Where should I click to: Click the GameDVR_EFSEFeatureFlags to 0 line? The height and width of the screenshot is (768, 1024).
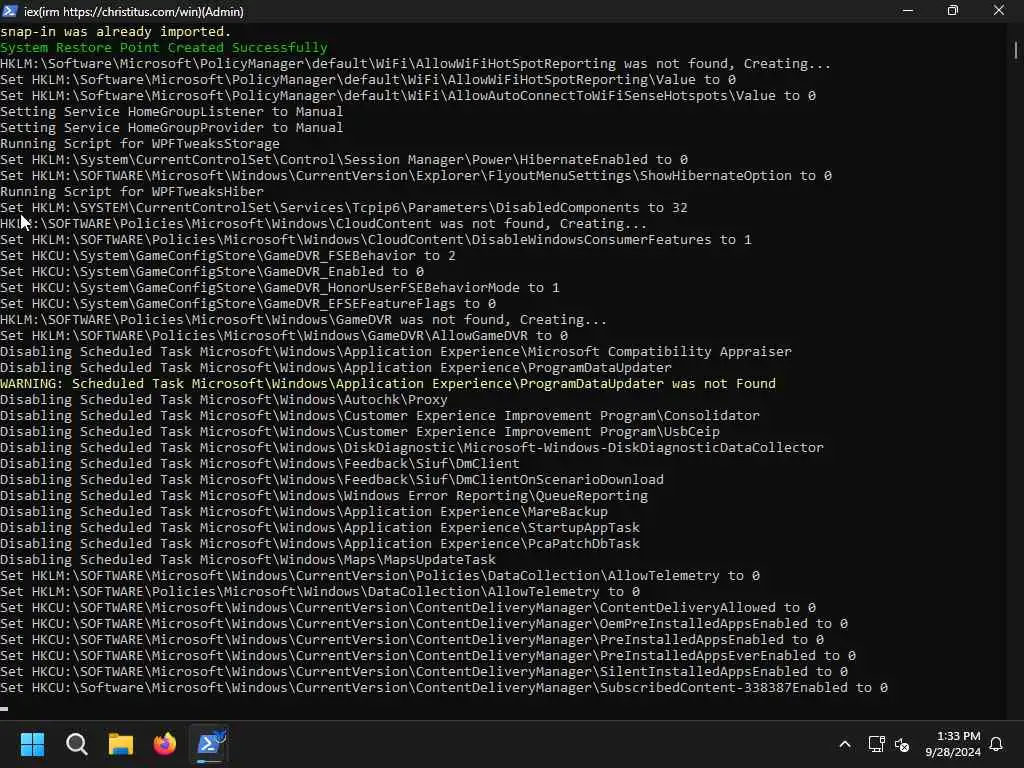248,304
